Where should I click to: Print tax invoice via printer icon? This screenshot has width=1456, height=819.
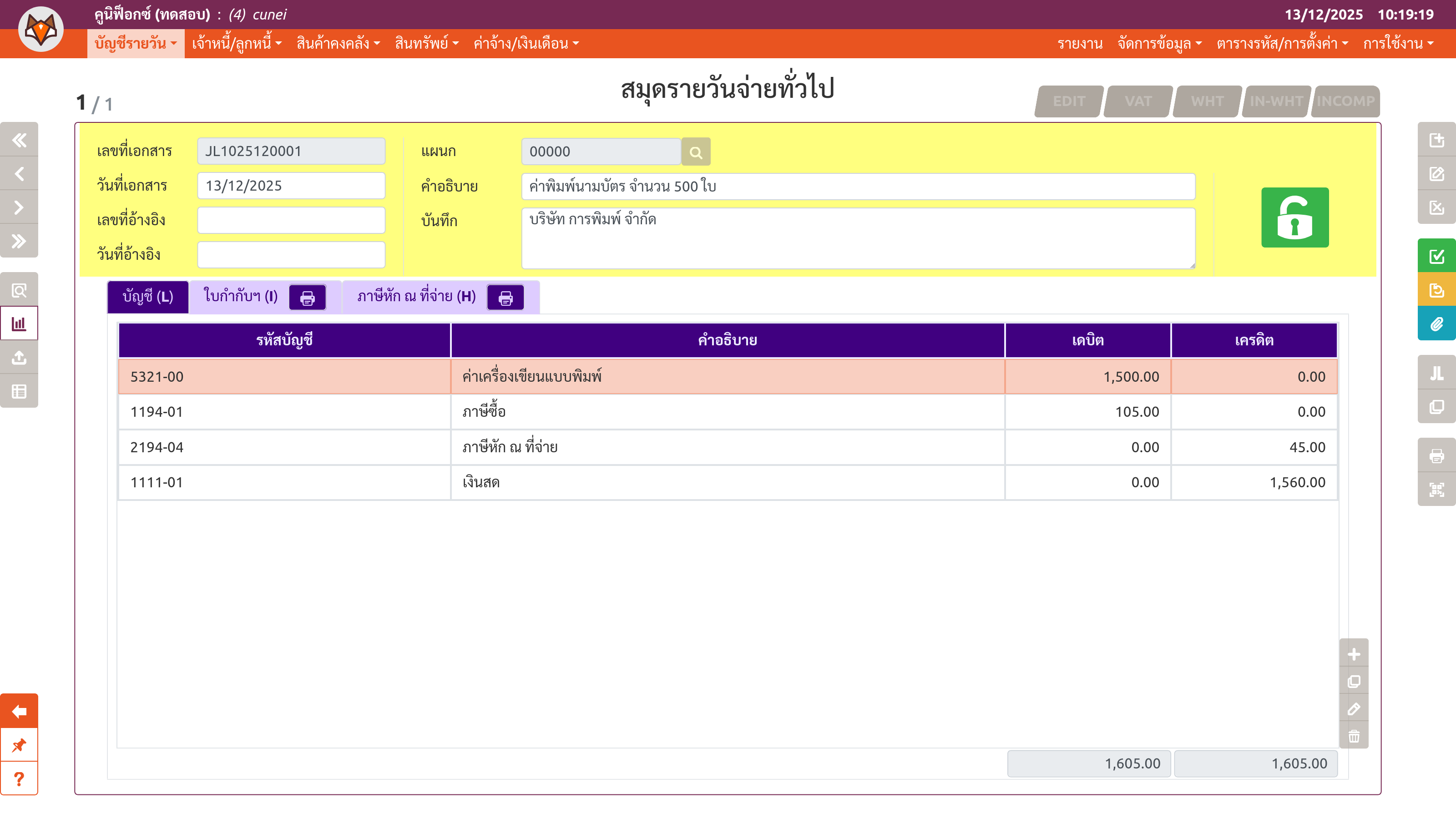(x=308, y=297)
